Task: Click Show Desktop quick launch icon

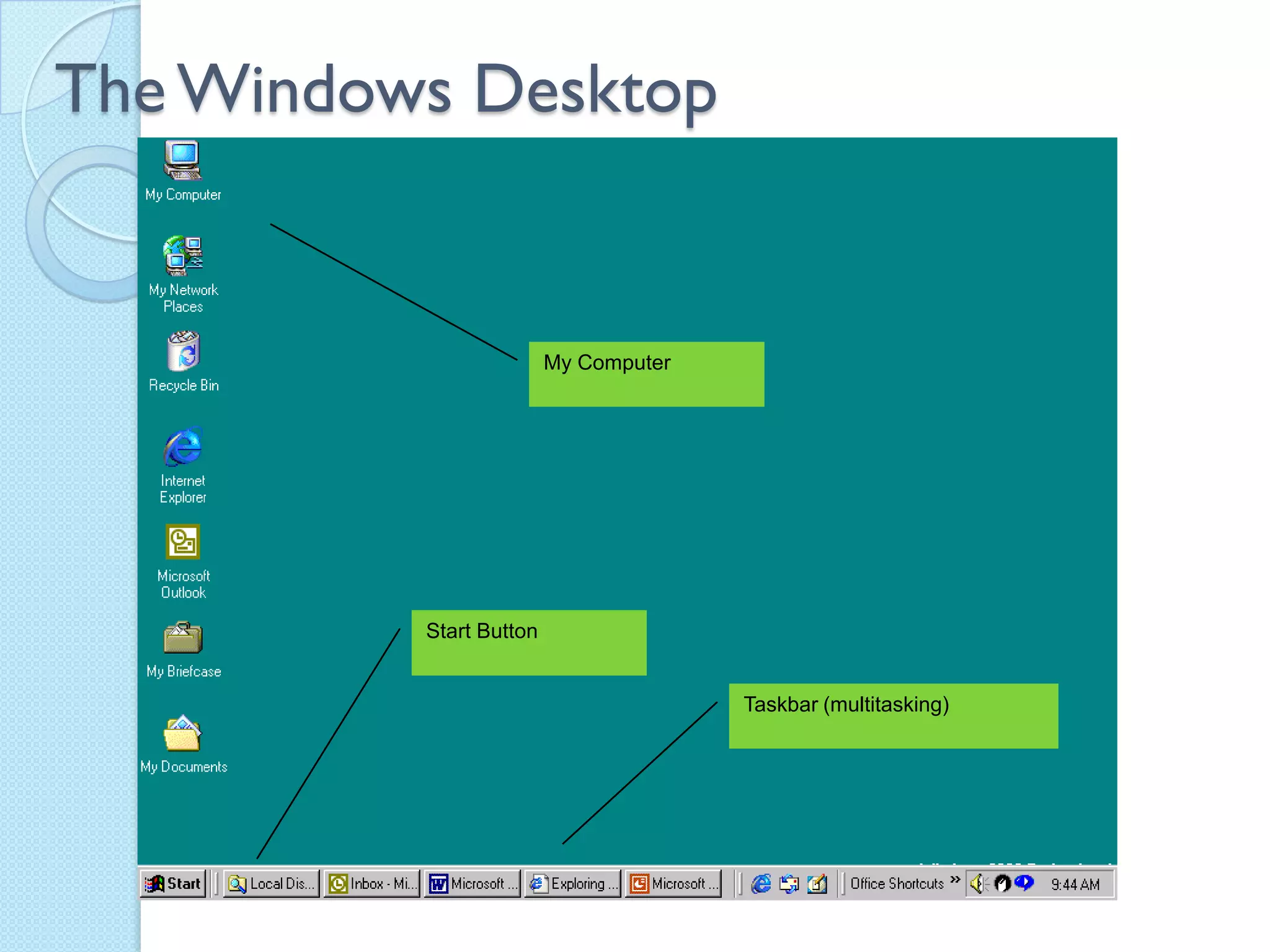Action: click(817, 884)
